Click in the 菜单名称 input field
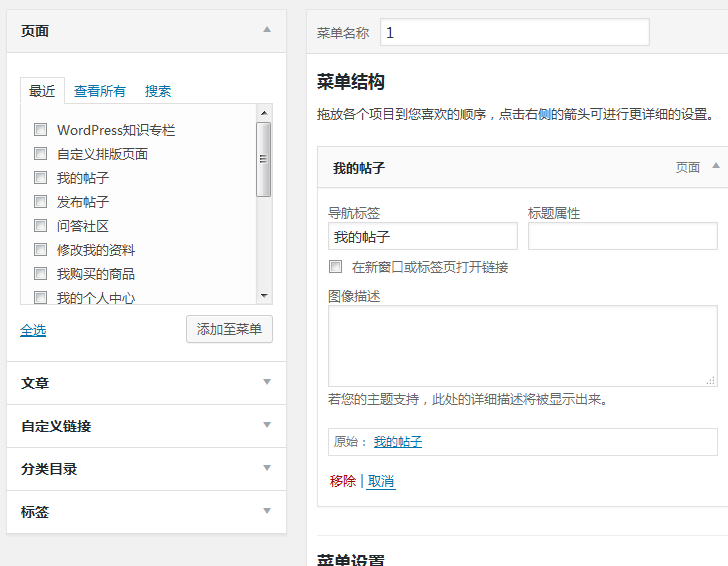728x566 pixels. [514, 32]
